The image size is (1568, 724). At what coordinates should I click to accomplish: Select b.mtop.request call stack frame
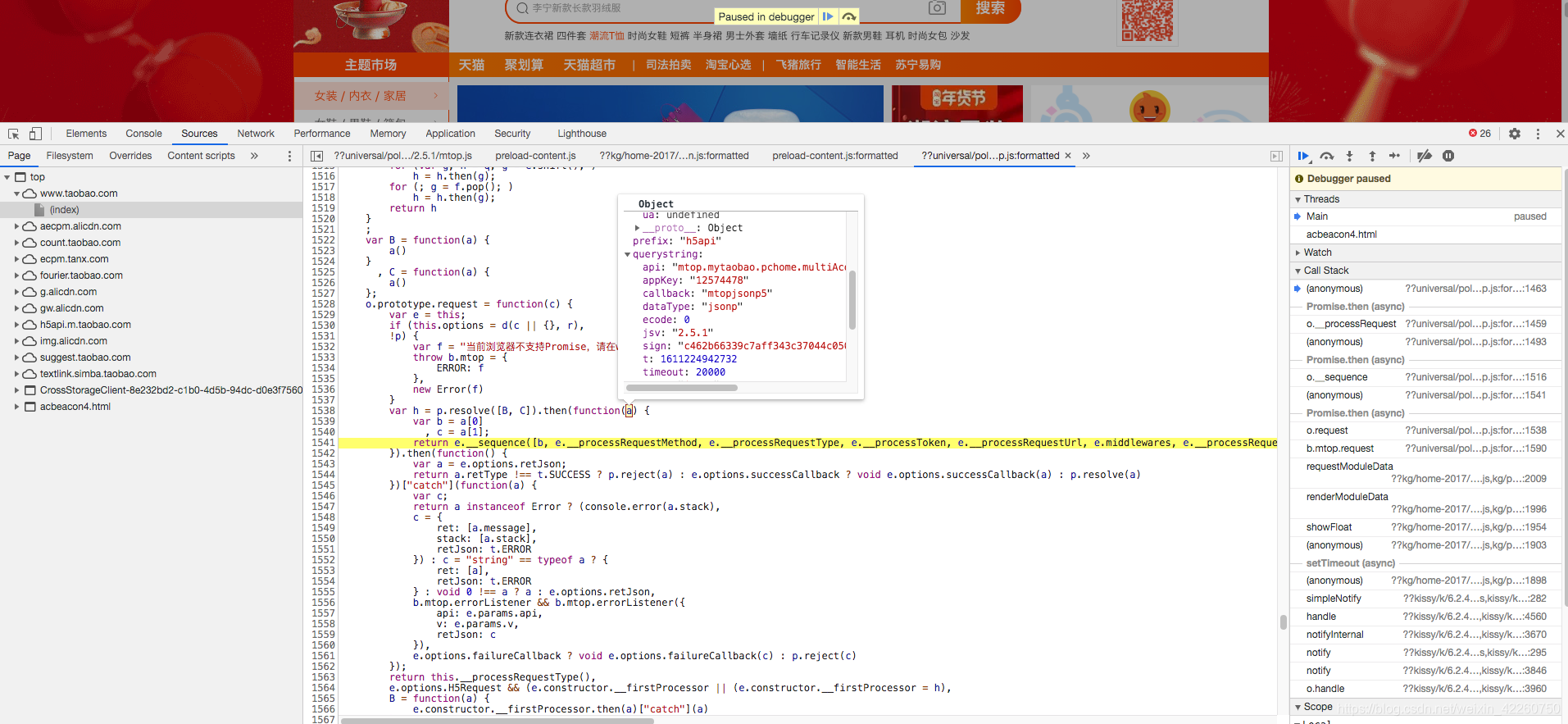point(1426,449)
